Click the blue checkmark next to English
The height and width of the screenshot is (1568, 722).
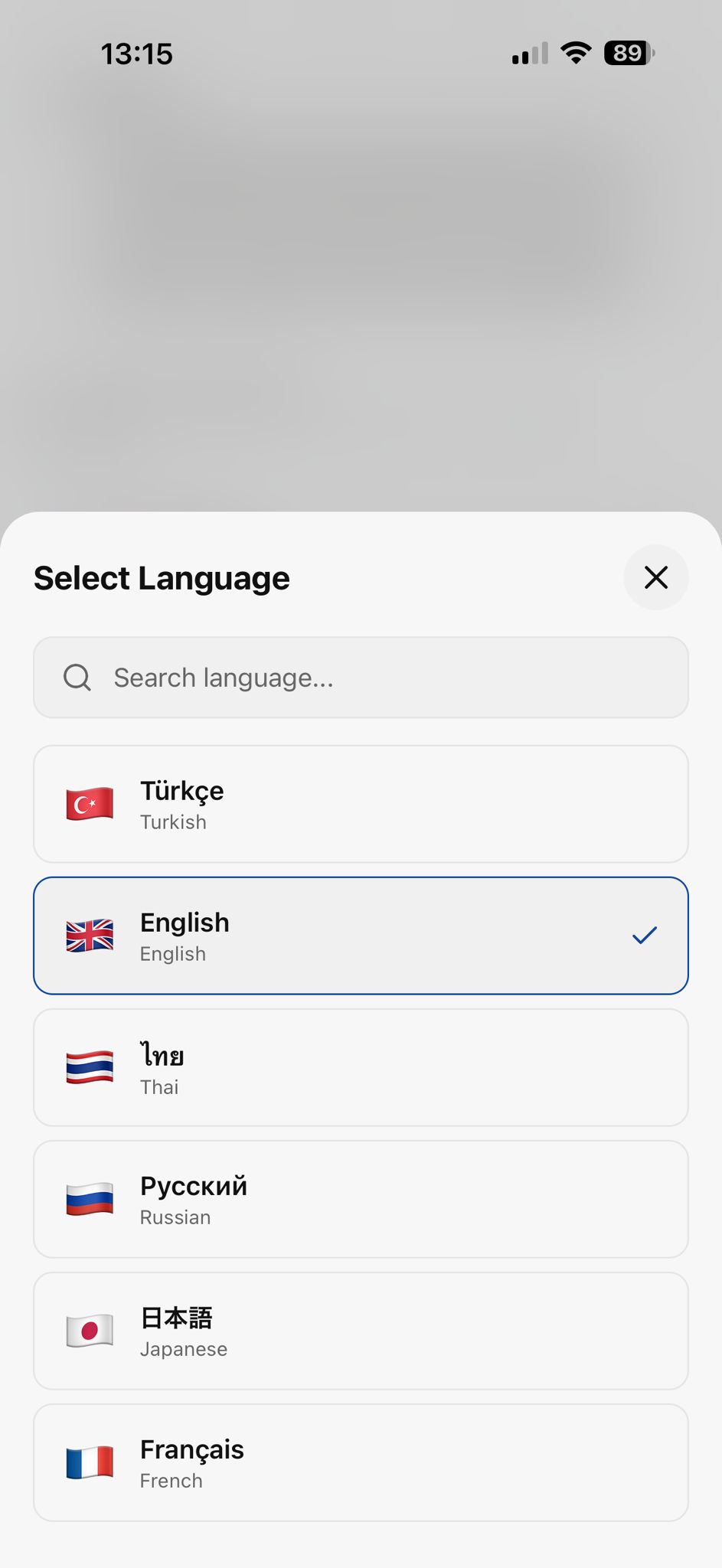(x=645, y=935)
